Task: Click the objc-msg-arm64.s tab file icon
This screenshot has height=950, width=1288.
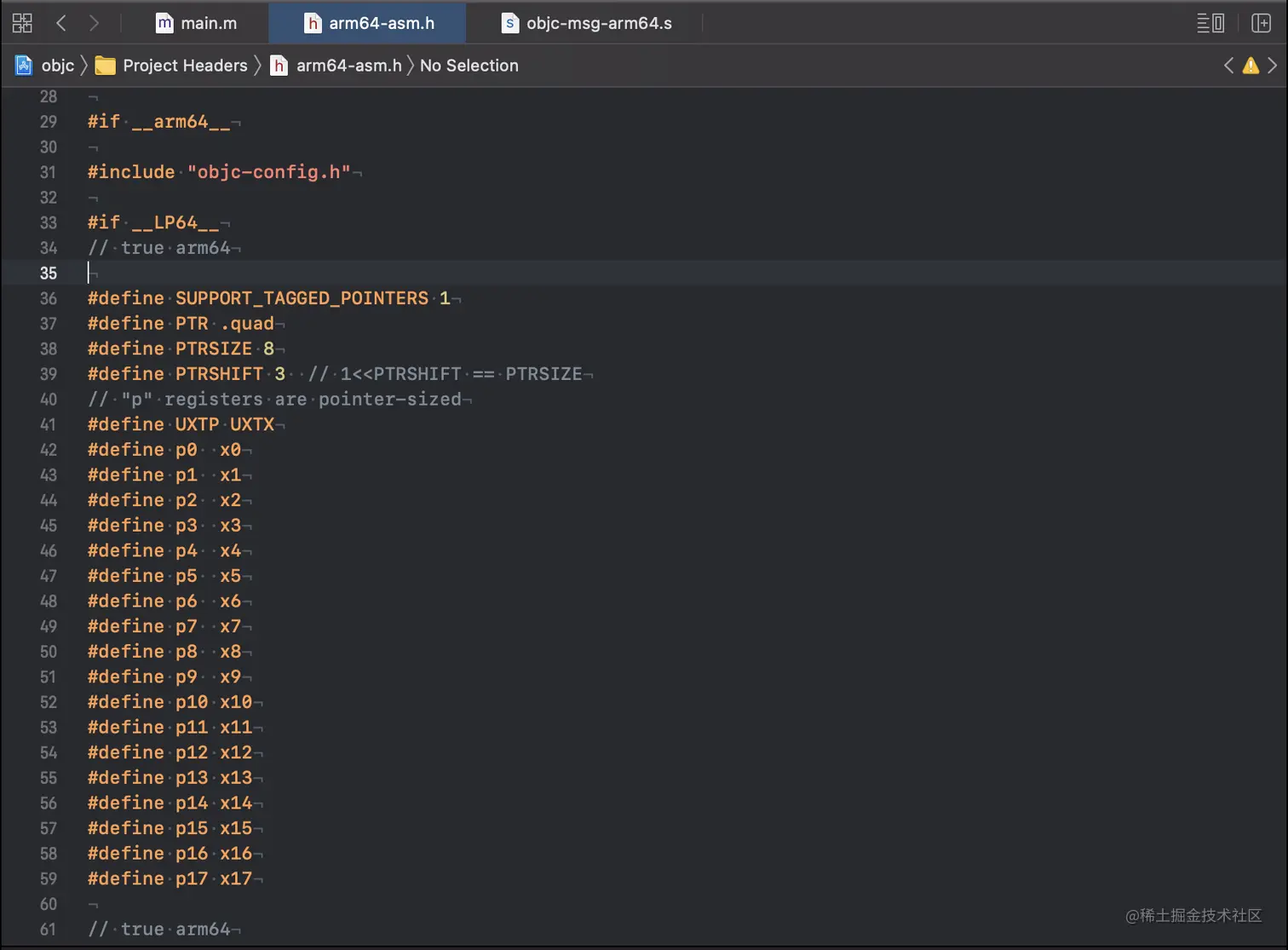Action: [509, 23]
